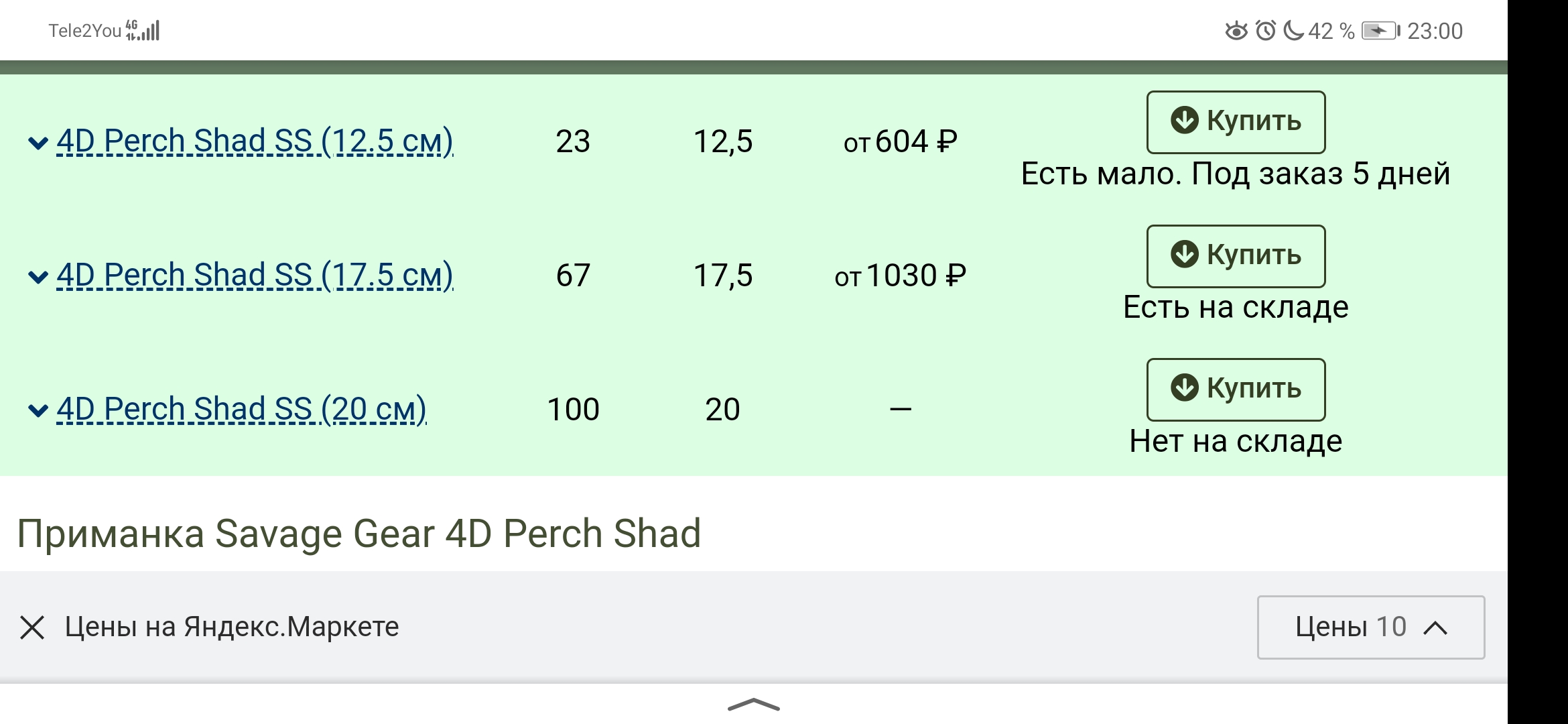Expand the Цены 10 dropdown

tap(1370, 627)
